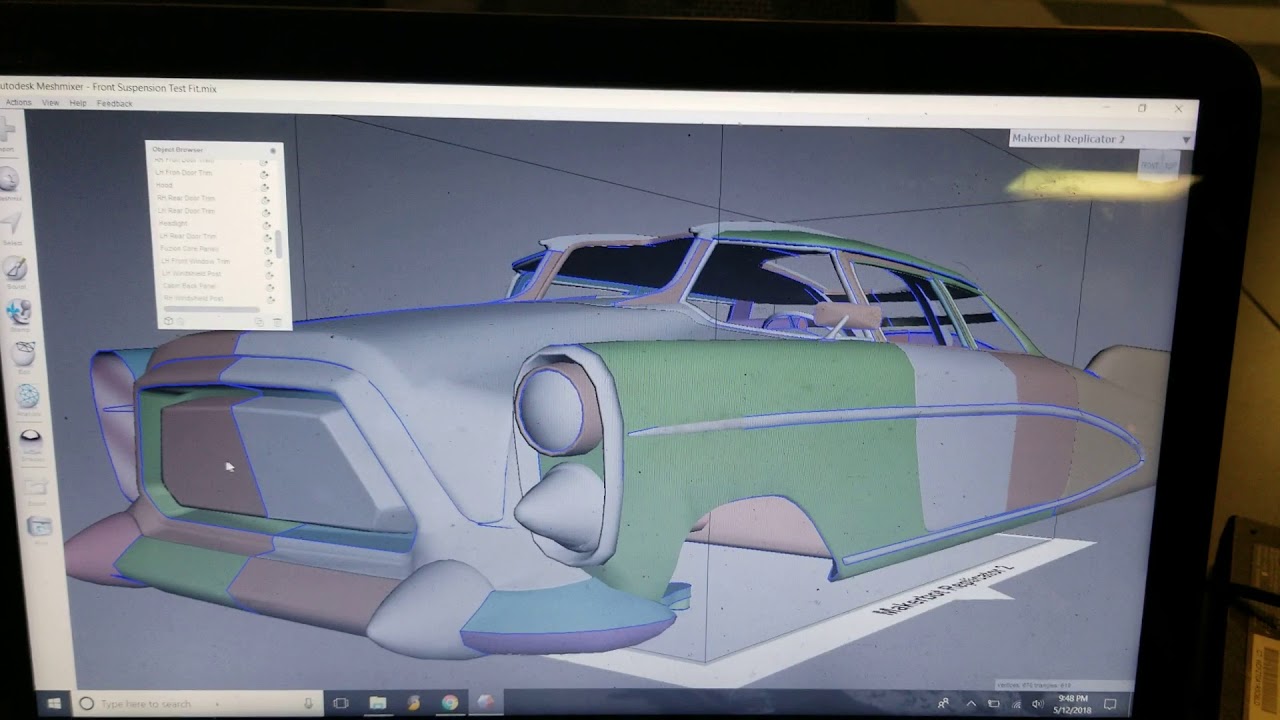Open the Sculpt brush tool

pos(14,268)
